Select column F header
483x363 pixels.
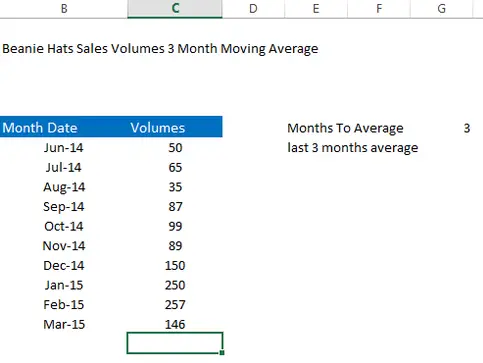[379, 9]
